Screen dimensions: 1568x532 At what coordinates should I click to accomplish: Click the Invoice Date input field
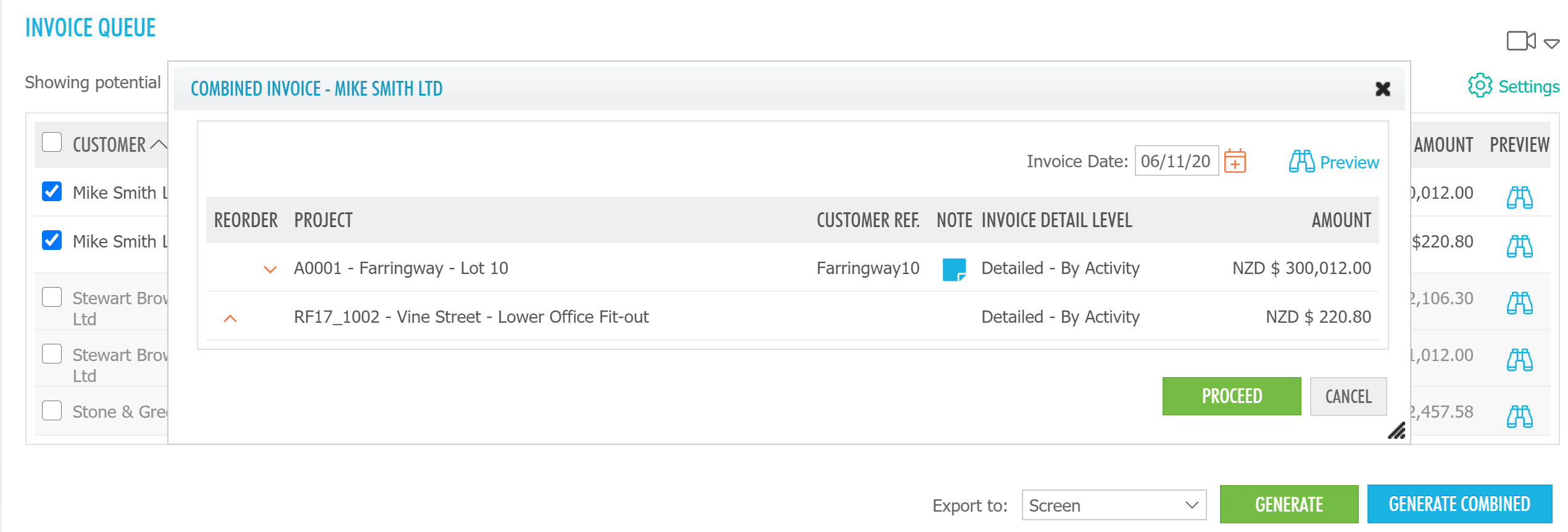pos(1176,162)
